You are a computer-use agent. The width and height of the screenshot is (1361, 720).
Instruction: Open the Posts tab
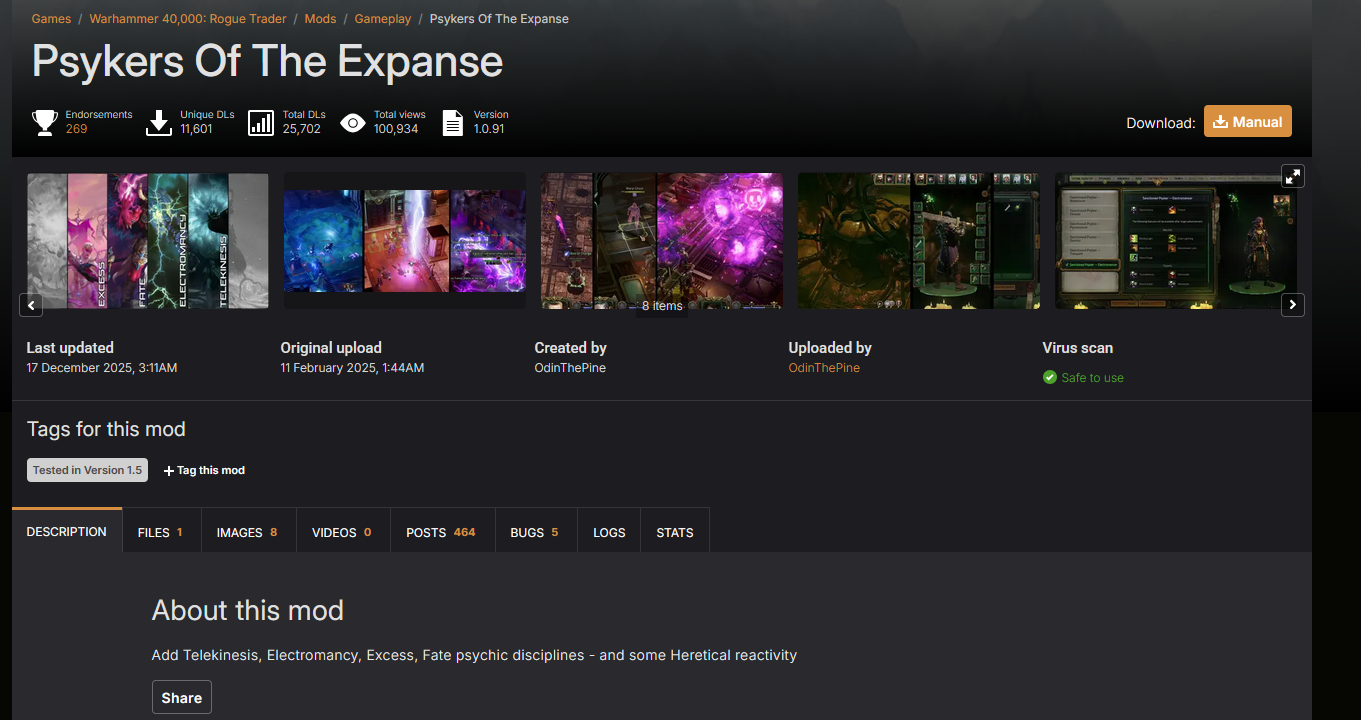coord(442,531)
